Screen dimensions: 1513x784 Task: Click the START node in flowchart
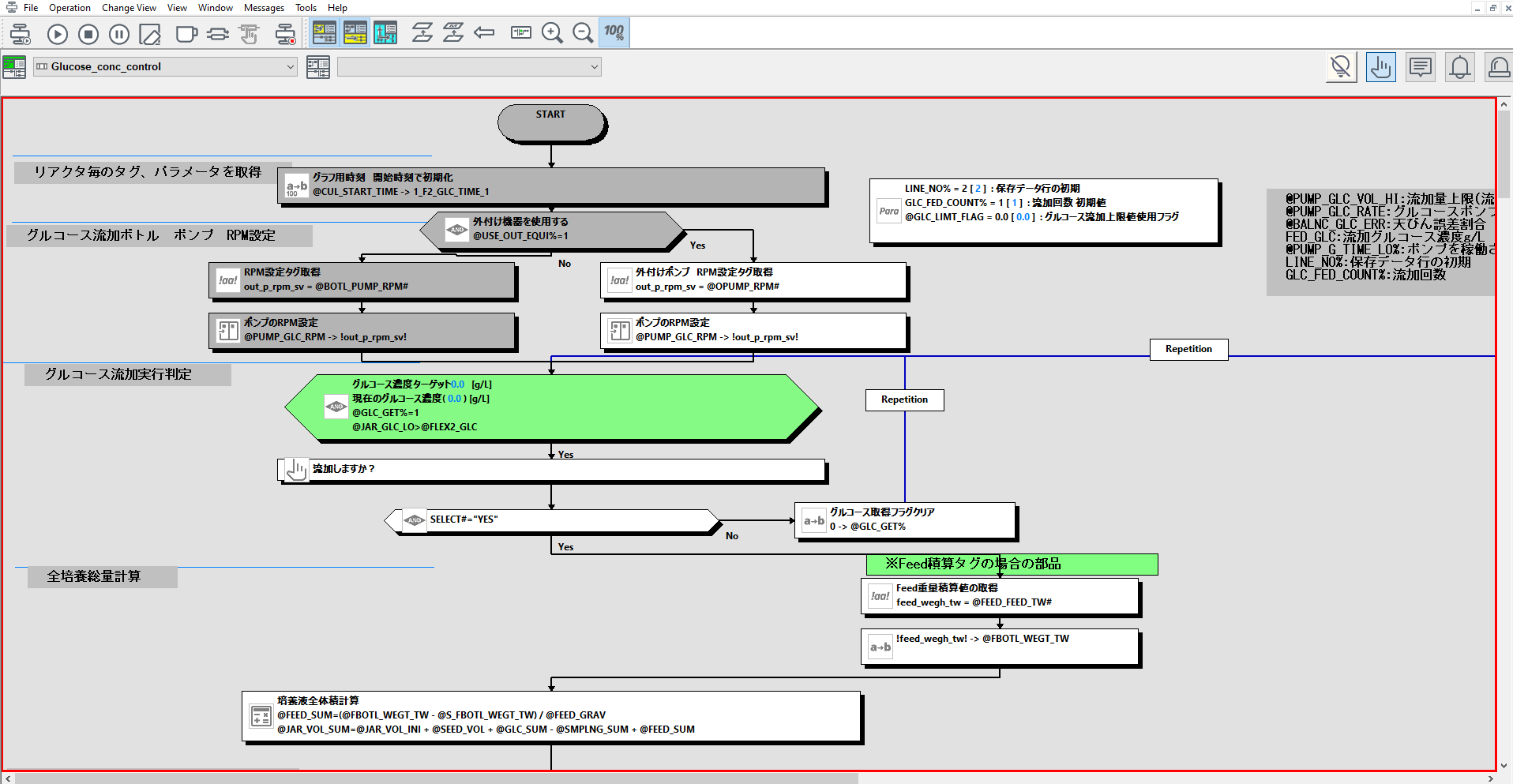pos(551,123)
